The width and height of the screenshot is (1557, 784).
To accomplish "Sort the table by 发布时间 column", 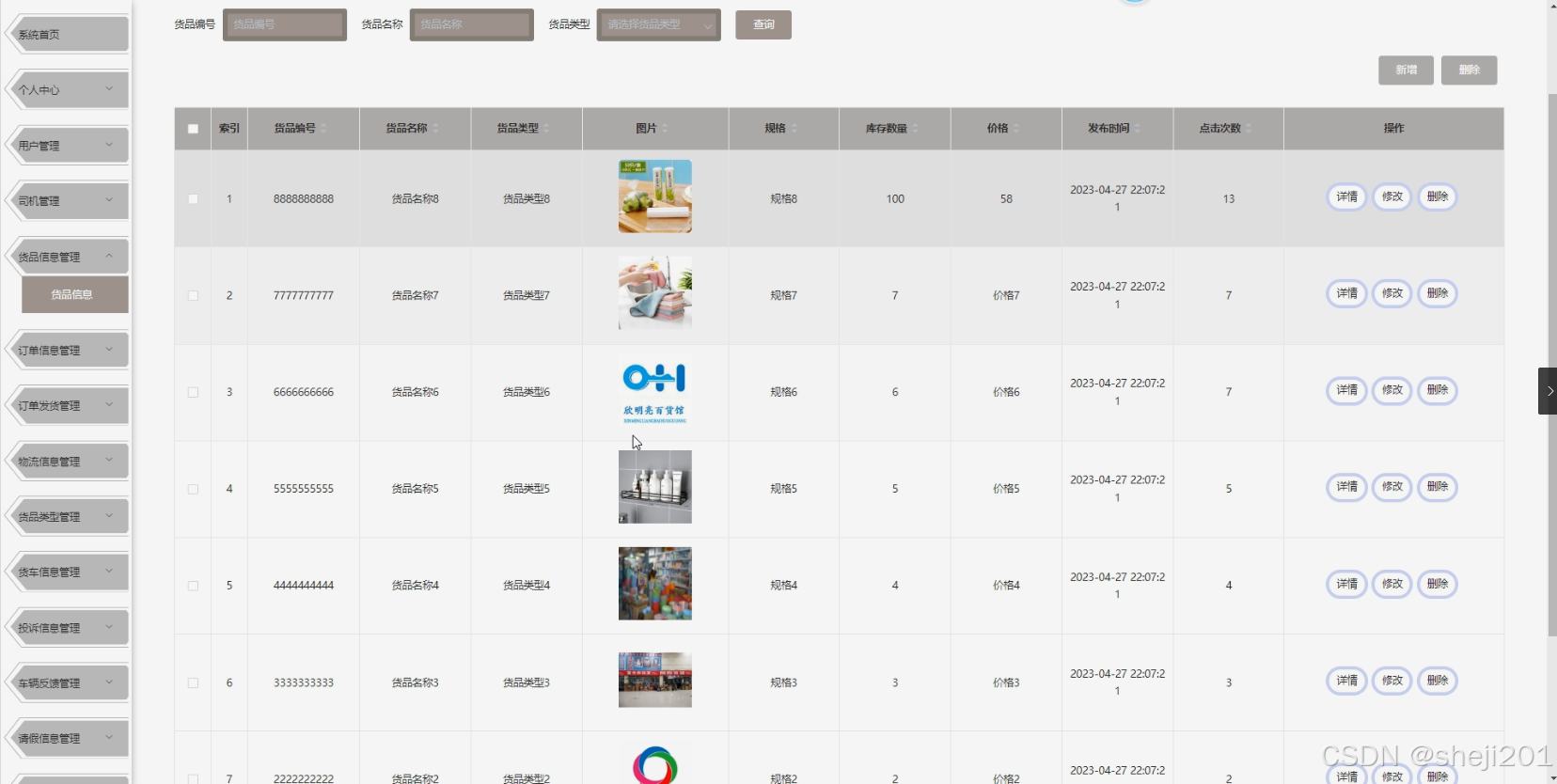I will pyautogui.click(x=1138, y=129).
